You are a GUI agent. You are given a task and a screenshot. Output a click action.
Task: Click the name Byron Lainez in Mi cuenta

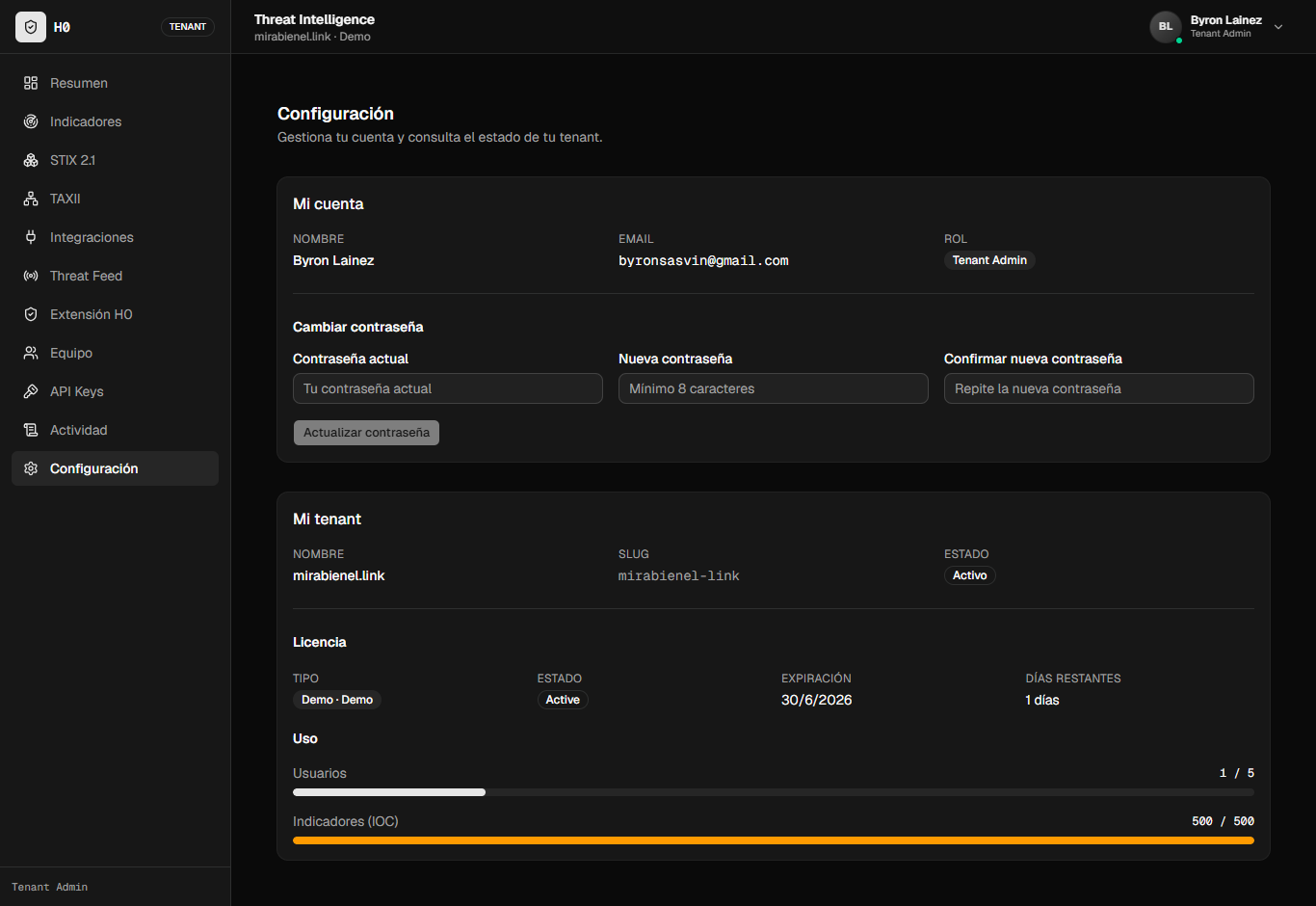333,260
